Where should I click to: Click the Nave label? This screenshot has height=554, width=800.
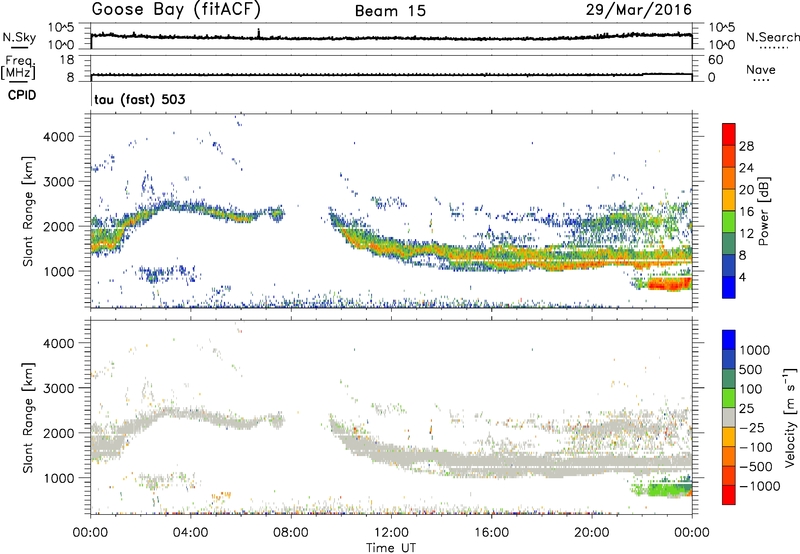point(761,70)
